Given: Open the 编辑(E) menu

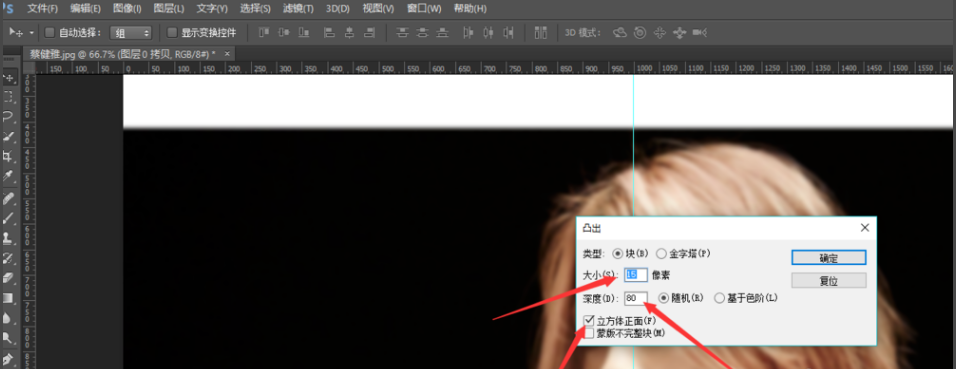Looking at the screenshot, I should point(85,9).
